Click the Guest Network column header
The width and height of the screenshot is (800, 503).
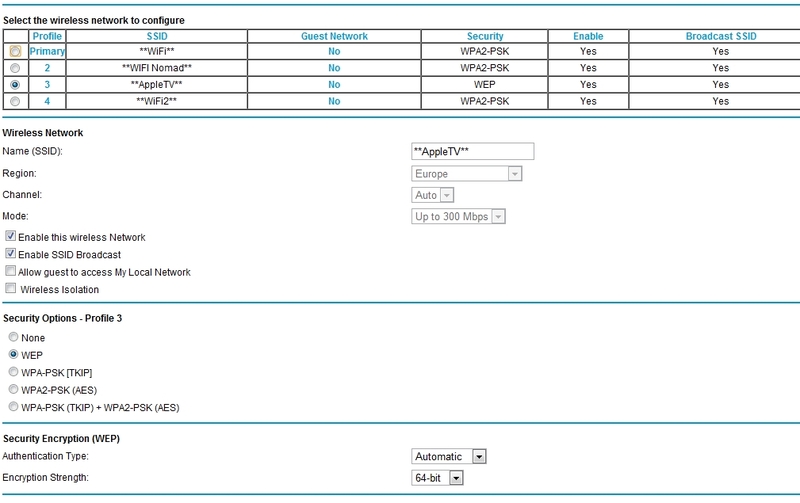click(334, 36)
